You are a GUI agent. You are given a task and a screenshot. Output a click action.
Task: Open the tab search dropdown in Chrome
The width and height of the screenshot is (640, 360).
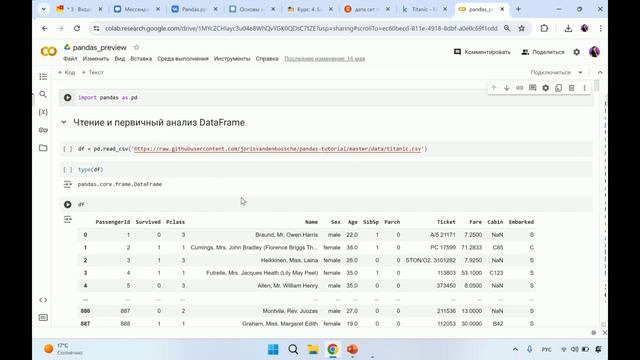coord(43,9)
